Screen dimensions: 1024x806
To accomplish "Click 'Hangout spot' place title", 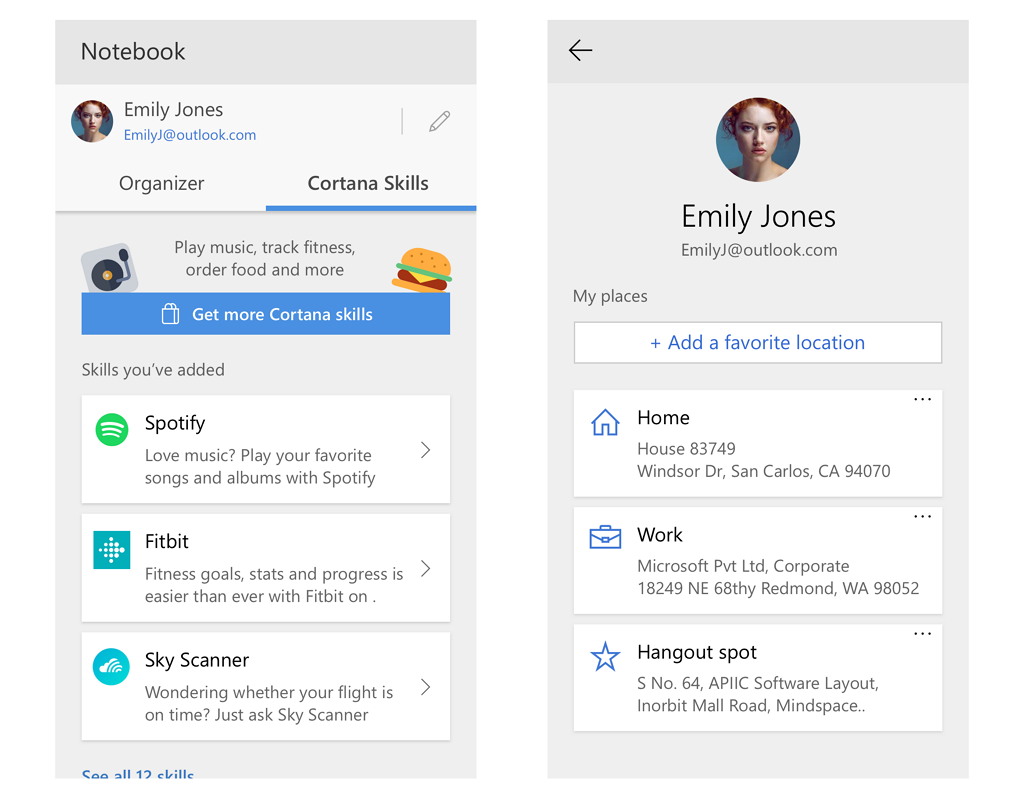I will [697, 653].
